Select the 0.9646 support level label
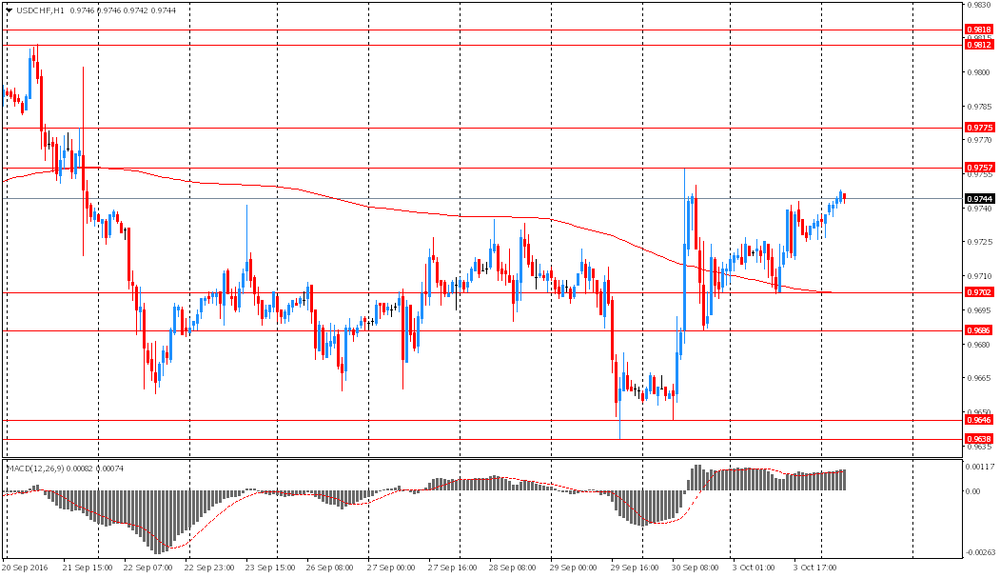This screenshot has width=1000, height=578. [978, 420]
